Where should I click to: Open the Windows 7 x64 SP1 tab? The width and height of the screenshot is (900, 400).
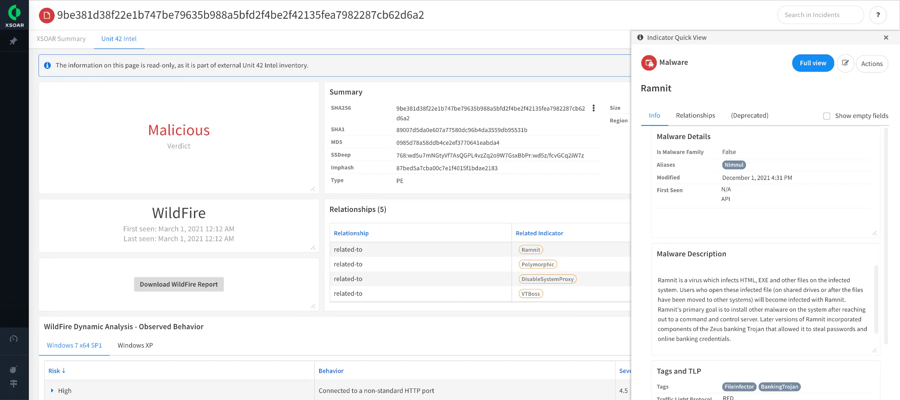[x=74, y=345]
